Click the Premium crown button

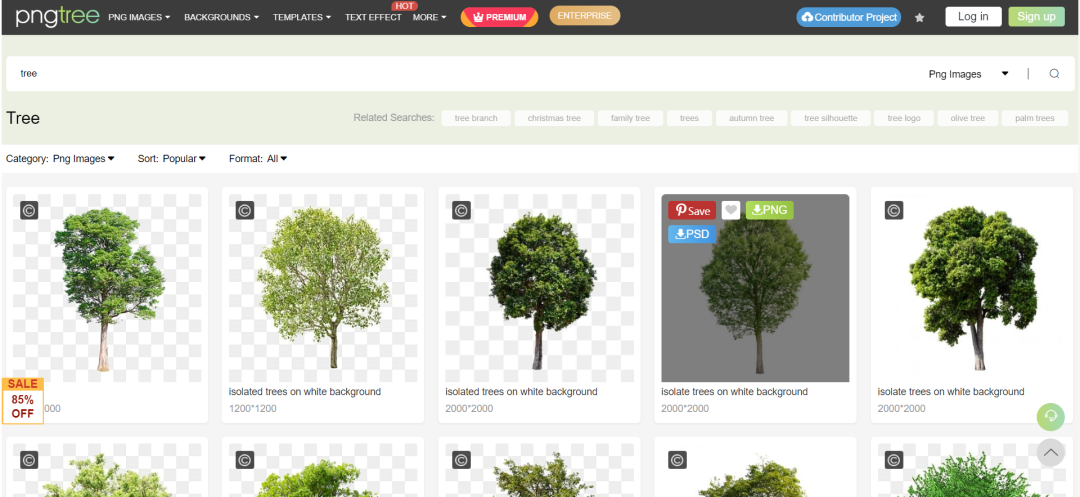499,17
